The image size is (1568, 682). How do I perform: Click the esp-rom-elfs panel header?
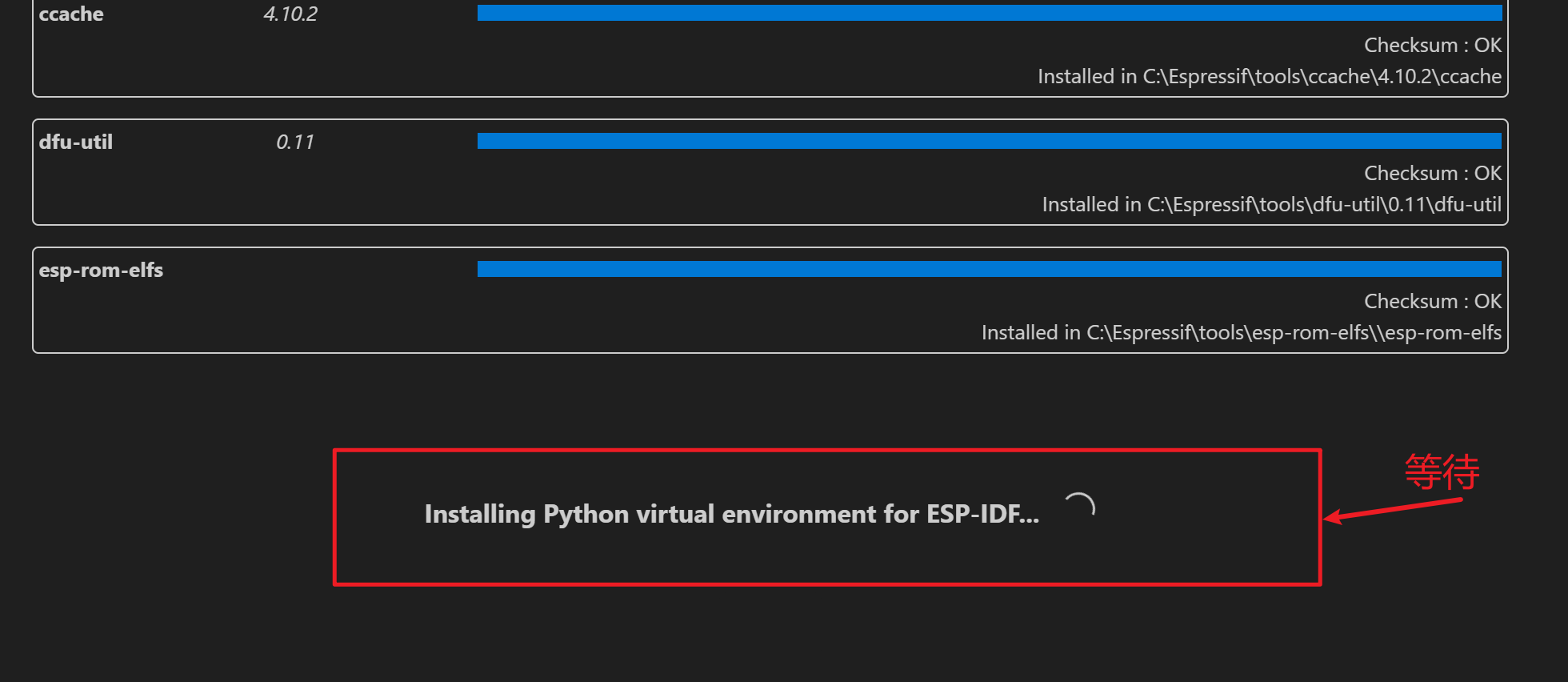point(101,270)
